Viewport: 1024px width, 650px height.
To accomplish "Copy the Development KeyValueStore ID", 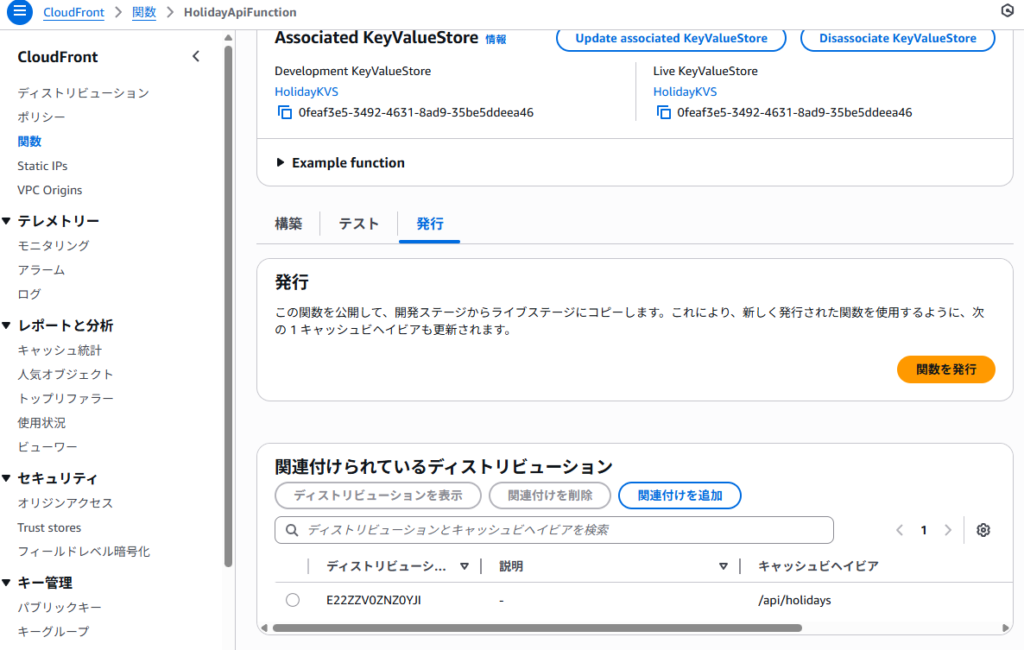I will [284, 113].
